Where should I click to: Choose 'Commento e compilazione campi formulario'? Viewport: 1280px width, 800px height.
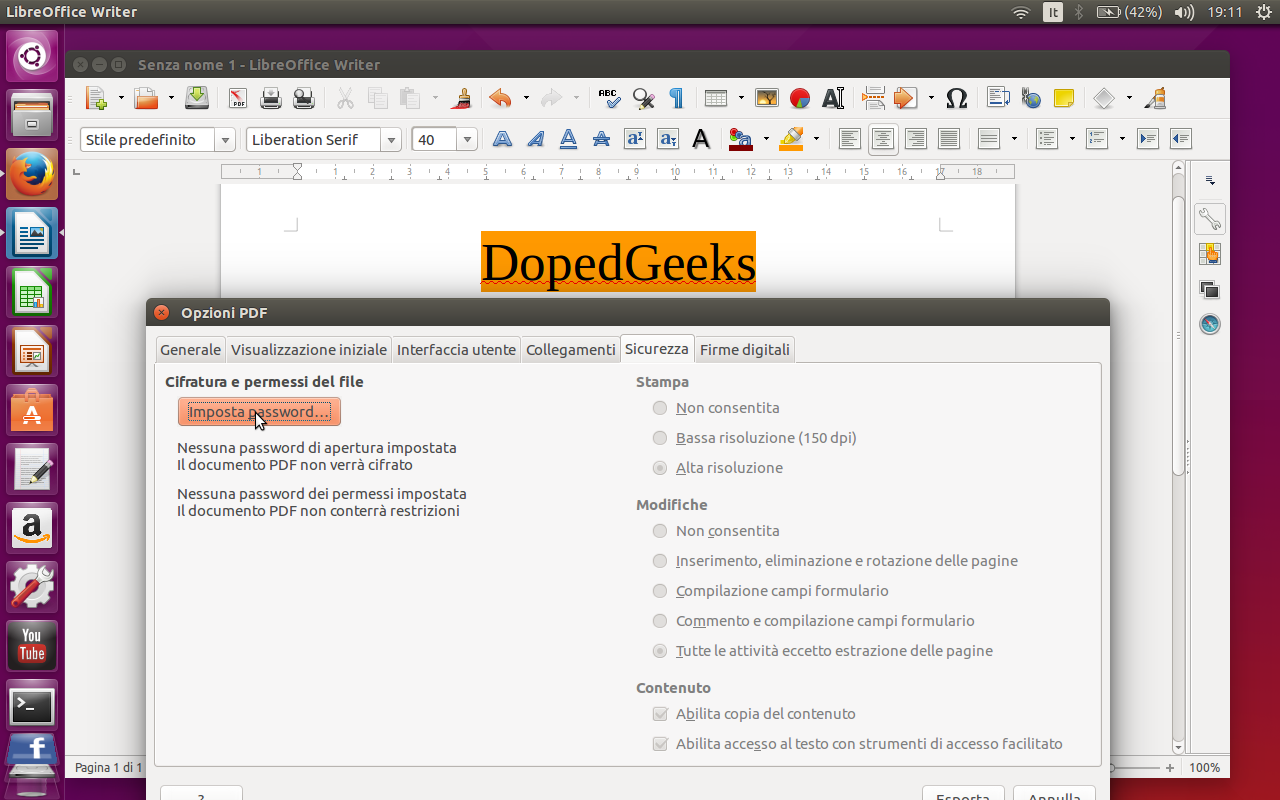[x=814, y=621]
